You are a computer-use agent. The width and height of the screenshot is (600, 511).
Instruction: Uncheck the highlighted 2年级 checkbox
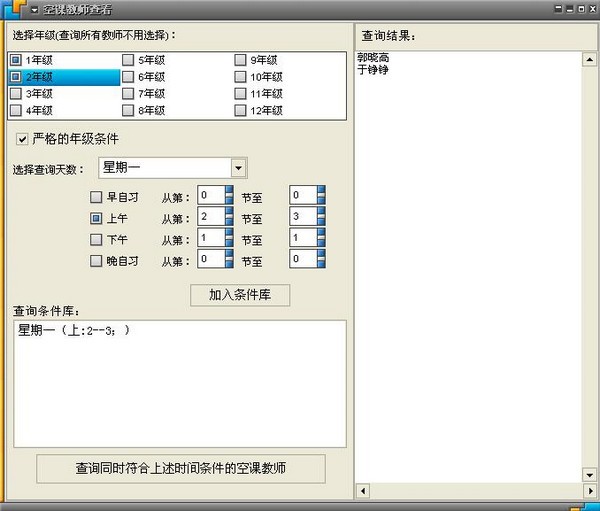coord(15,77)
